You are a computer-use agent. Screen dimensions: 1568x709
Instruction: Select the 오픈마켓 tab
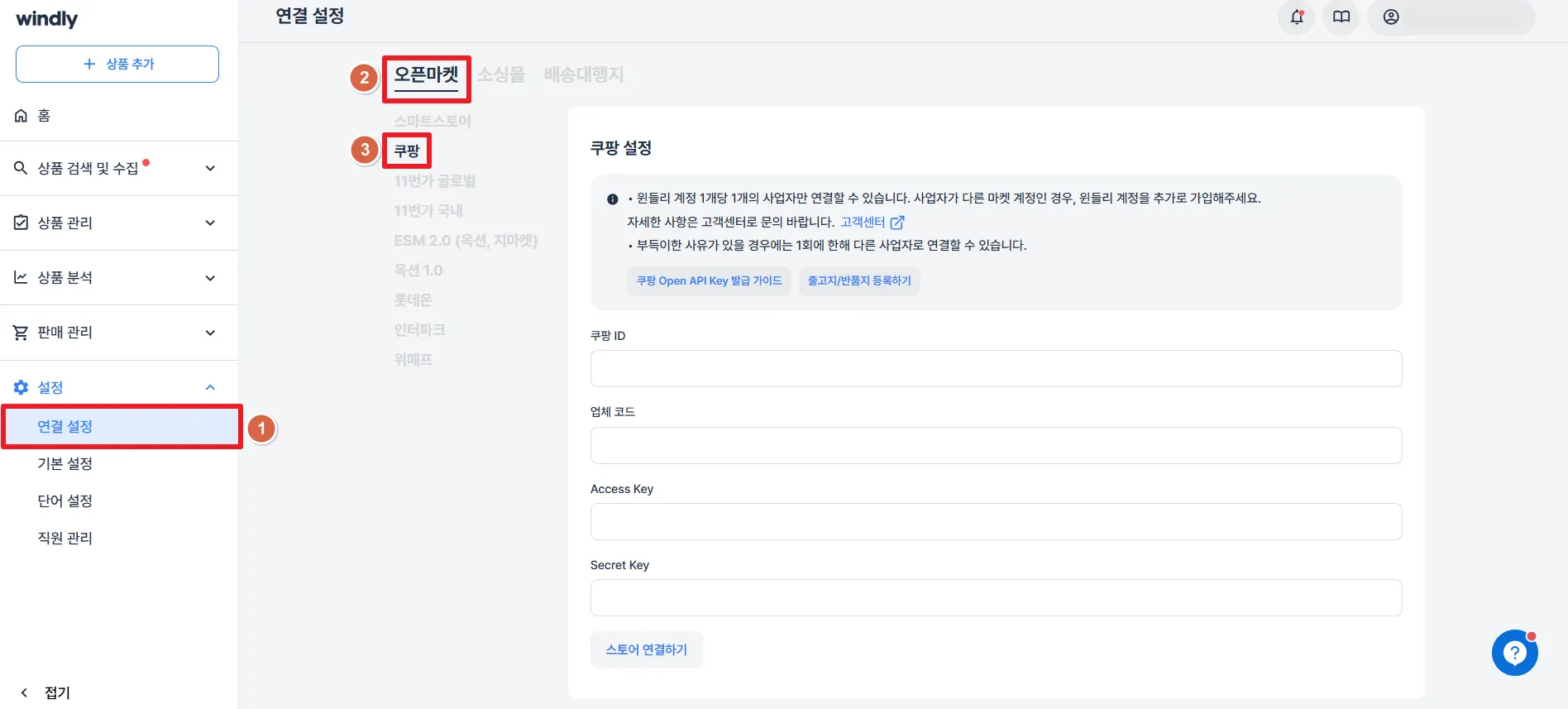coord(427,75)
